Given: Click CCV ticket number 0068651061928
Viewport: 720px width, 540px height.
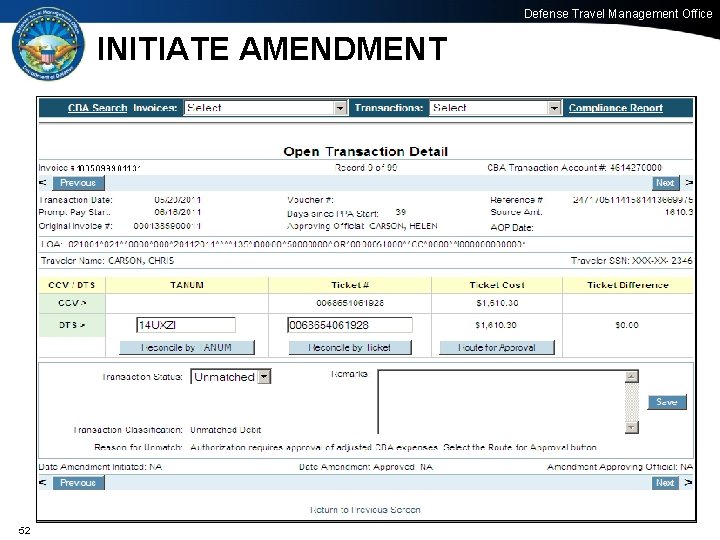Looking at the screenshot, I should (350, 303).
